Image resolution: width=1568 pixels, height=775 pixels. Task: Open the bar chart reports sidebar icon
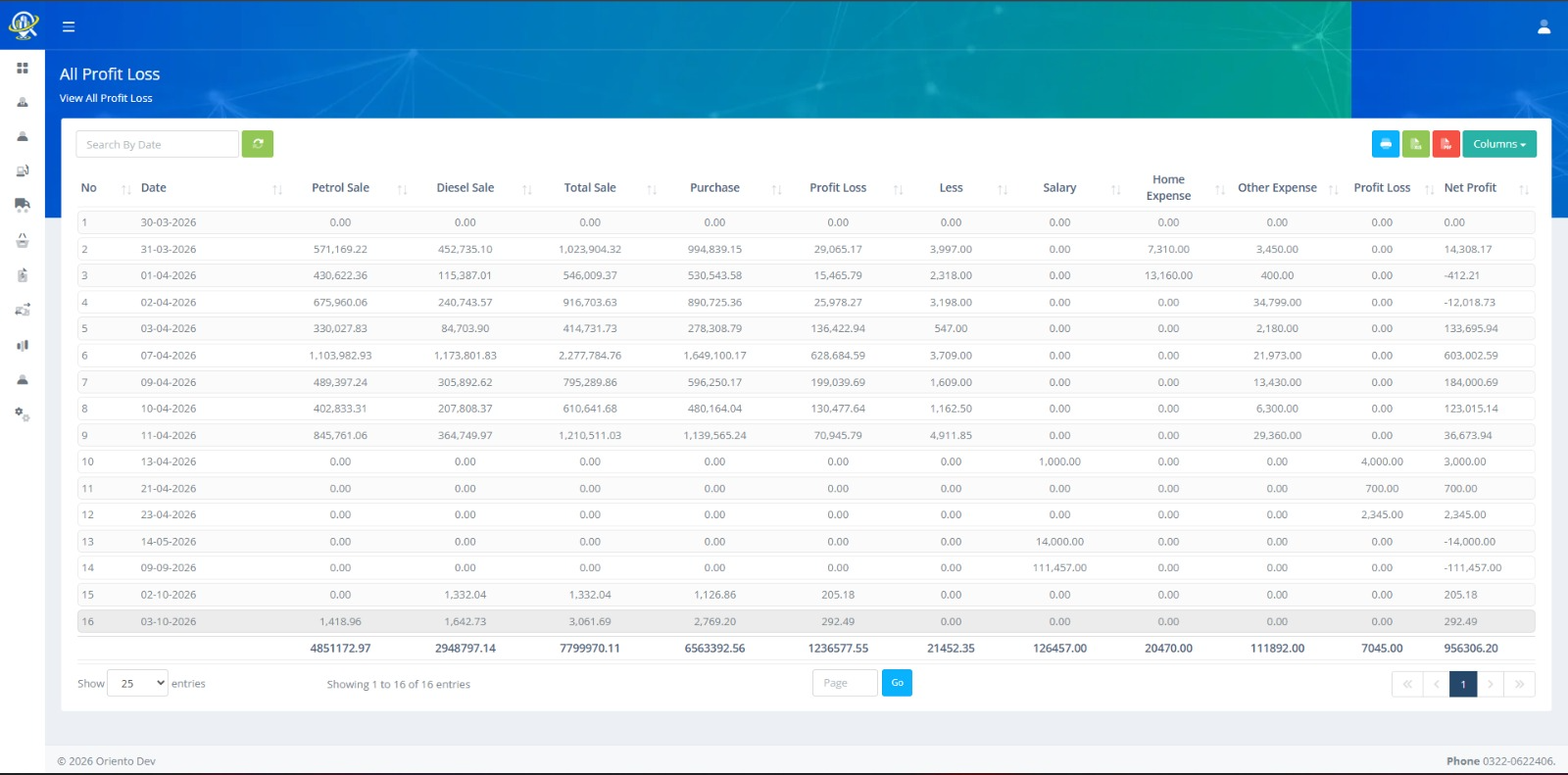pos(23,345)
